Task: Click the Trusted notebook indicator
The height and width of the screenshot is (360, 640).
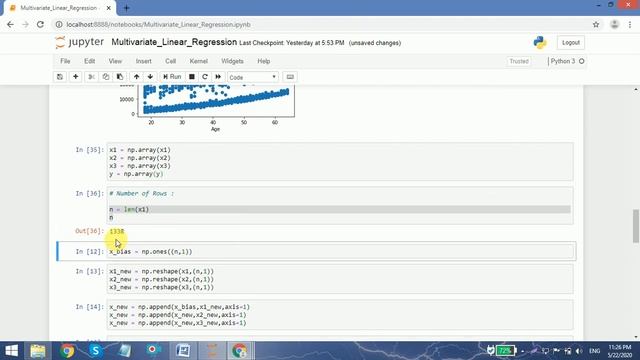Action: tap(519, 61)
